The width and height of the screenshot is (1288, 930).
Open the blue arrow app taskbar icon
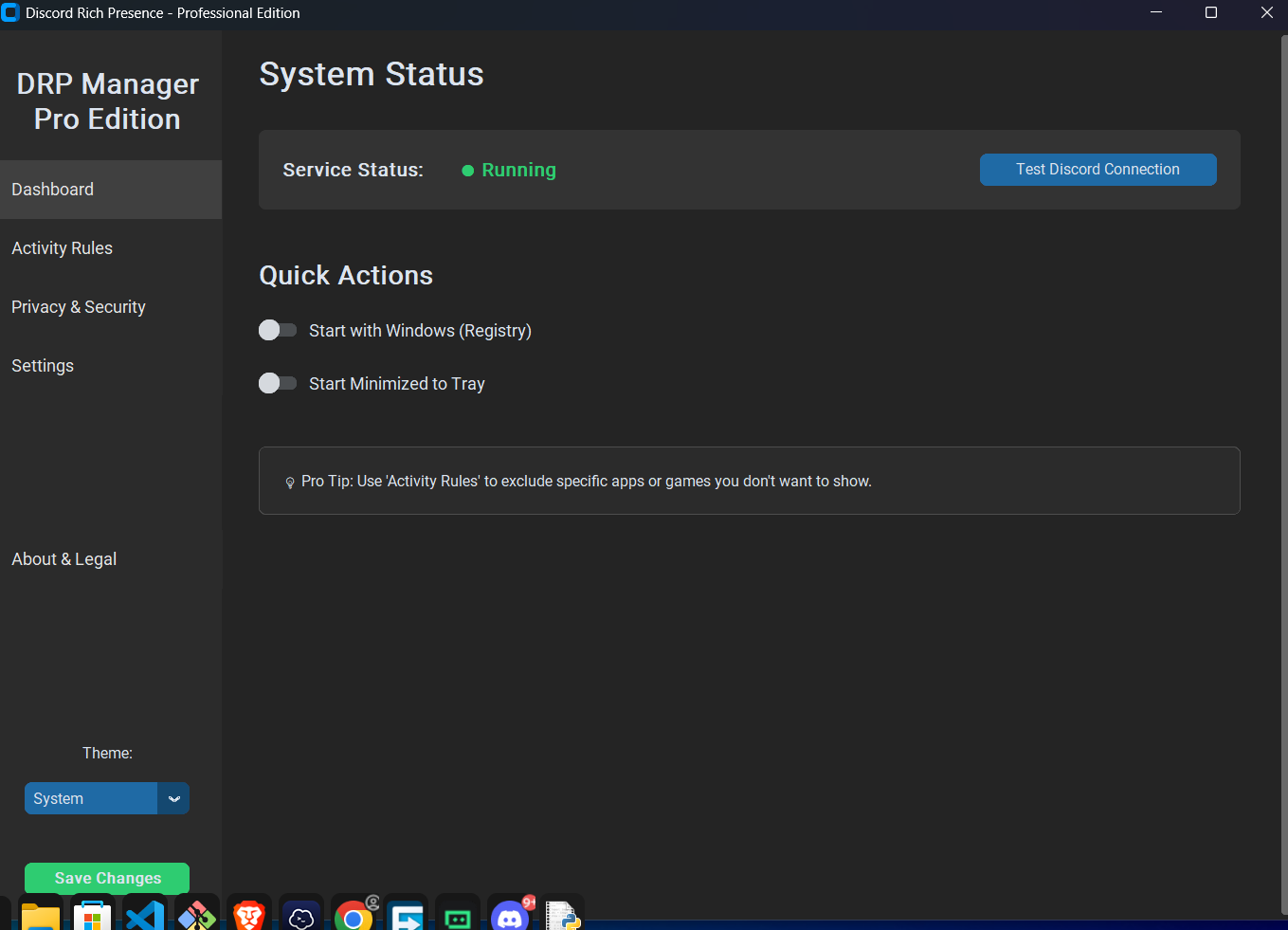point(406,915)
